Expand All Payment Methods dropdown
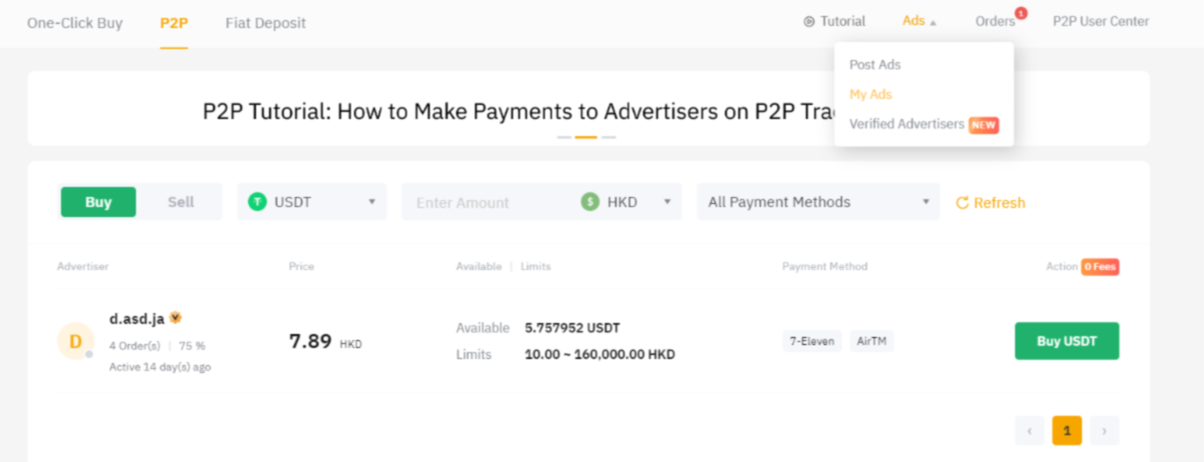1204x462 pixels. [818, 202]
